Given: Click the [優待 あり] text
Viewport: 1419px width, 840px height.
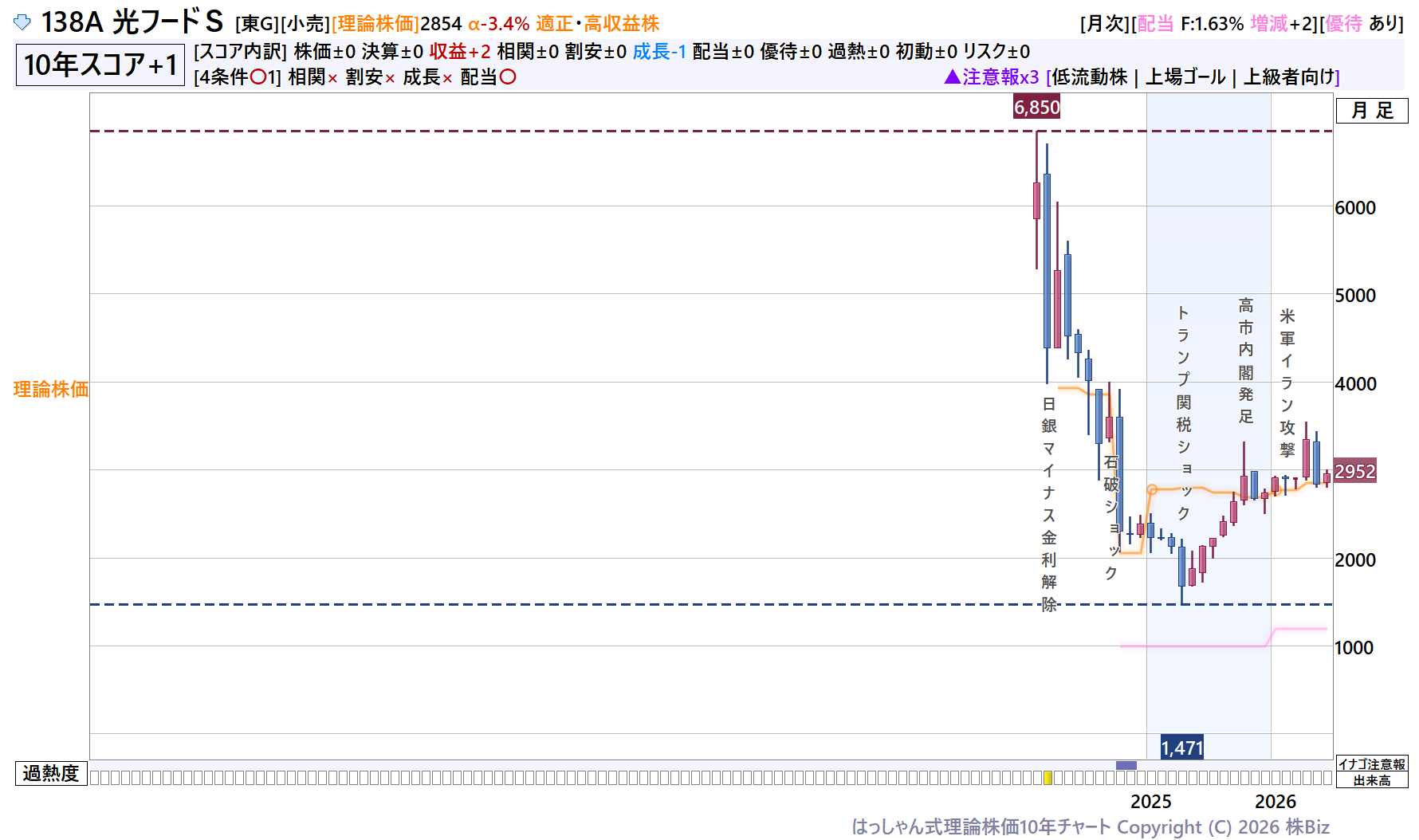Looking at the screenshot, I should [x=1362, y=23].
